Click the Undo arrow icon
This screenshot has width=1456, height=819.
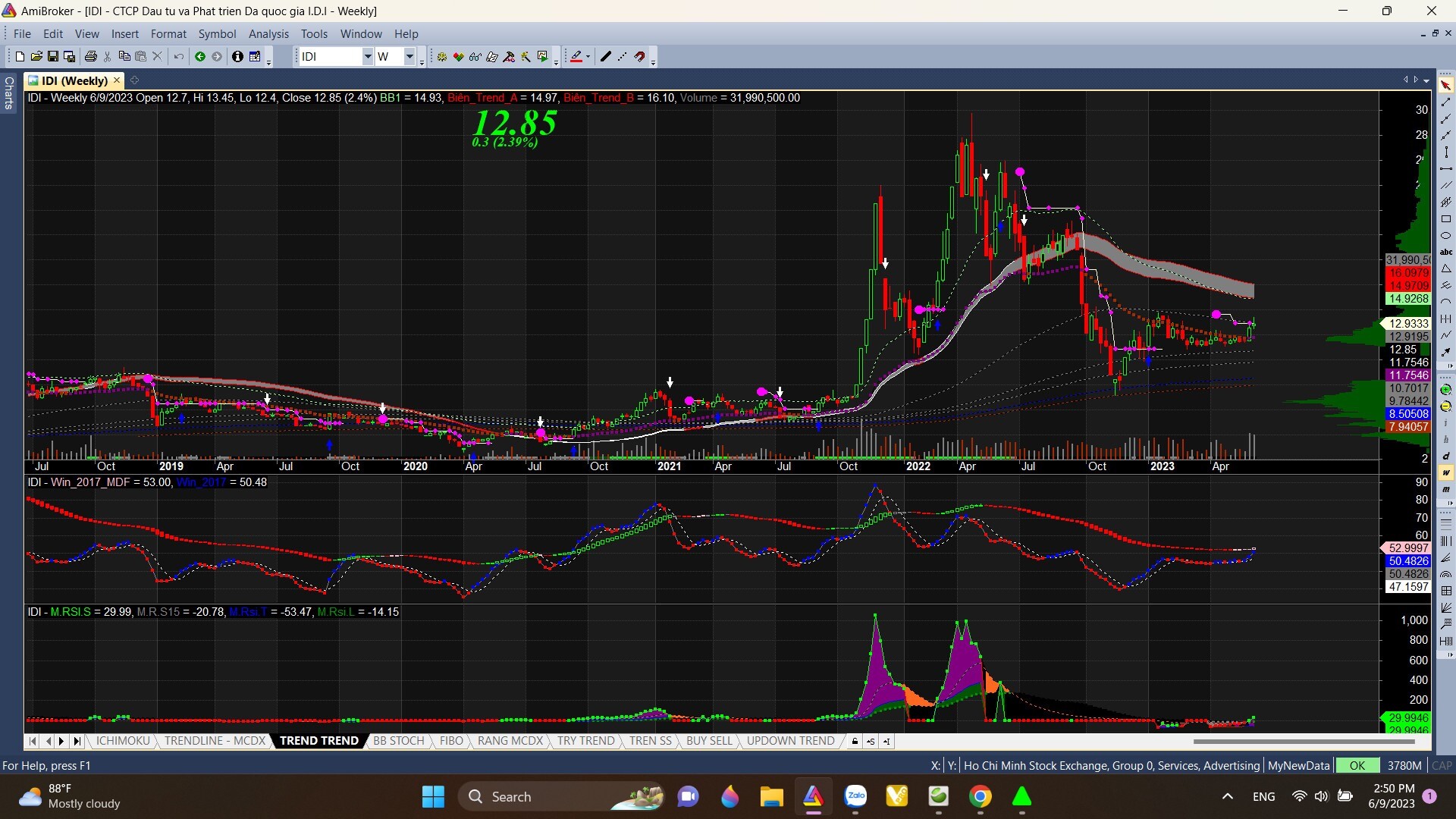[x=178, y=56]
